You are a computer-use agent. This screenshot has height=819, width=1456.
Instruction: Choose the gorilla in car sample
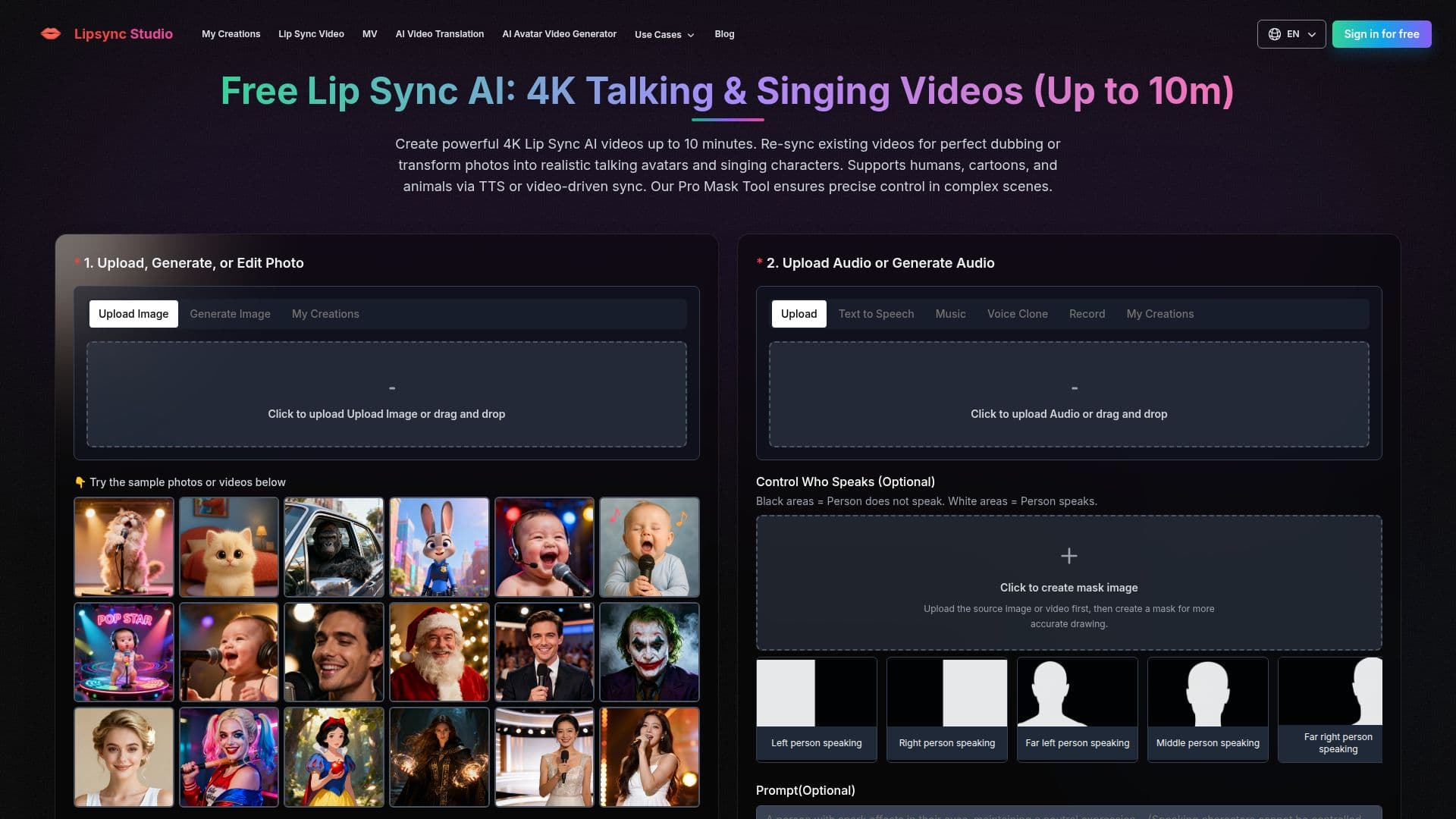coord(334,547)
